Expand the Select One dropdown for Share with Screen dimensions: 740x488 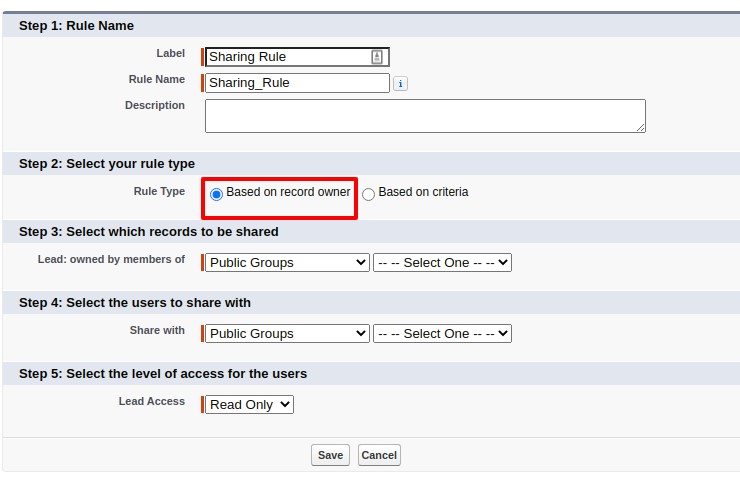coord(442,334)
